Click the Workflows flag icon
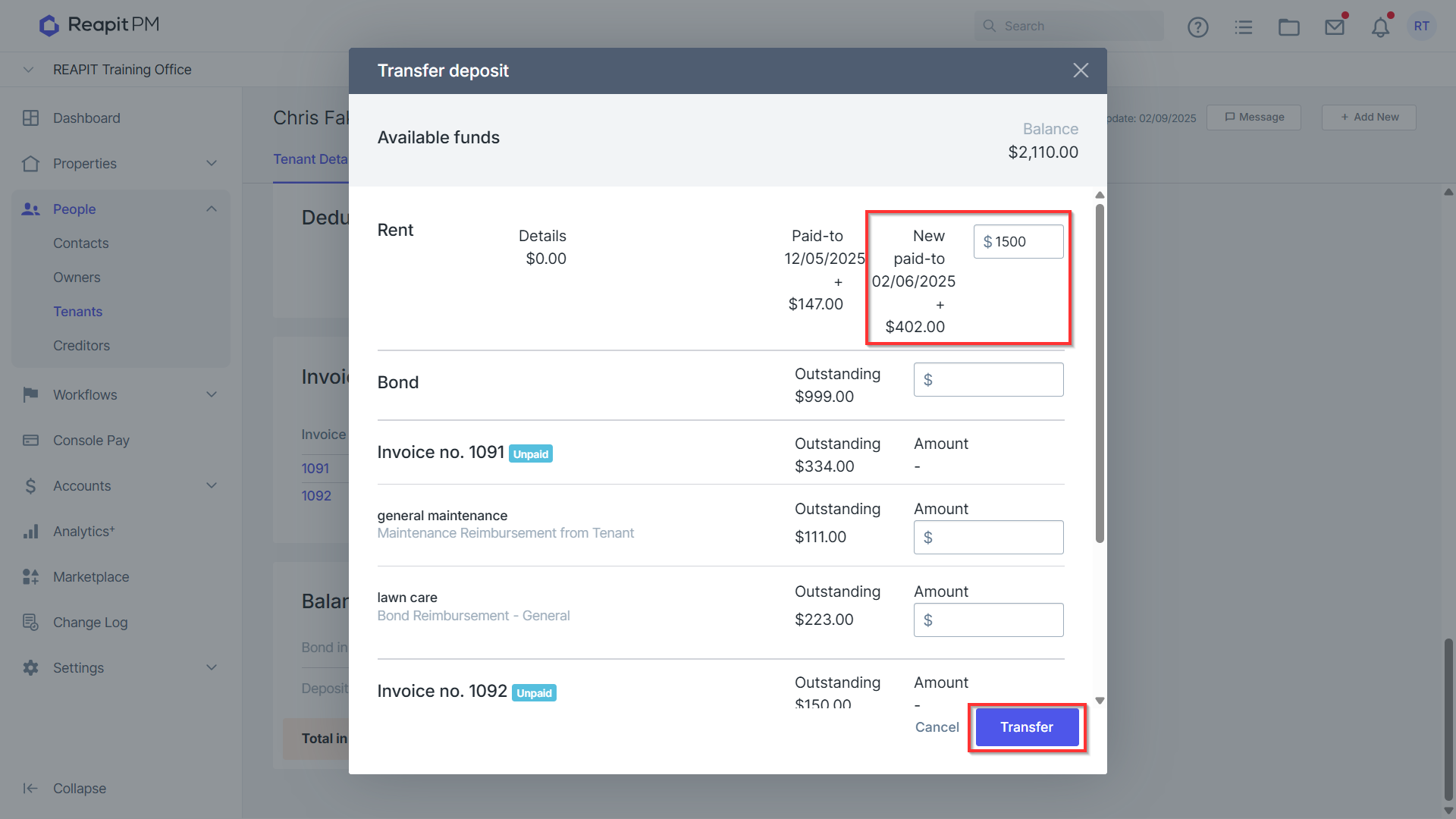The height and width of the screenshot is (819, 1456). pyautogui.click(x=30, y=395)
